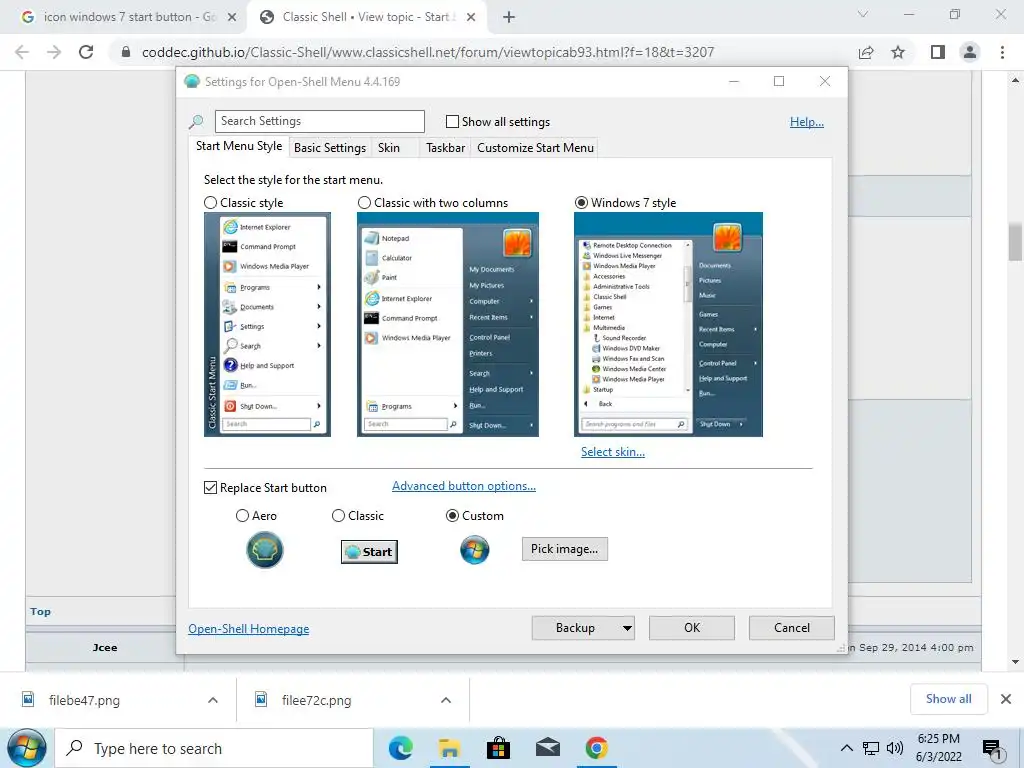Click the Windows 7 style menu preview thumbnail
The width and height of the screenshot is (1024, 768).
(668, 325)
